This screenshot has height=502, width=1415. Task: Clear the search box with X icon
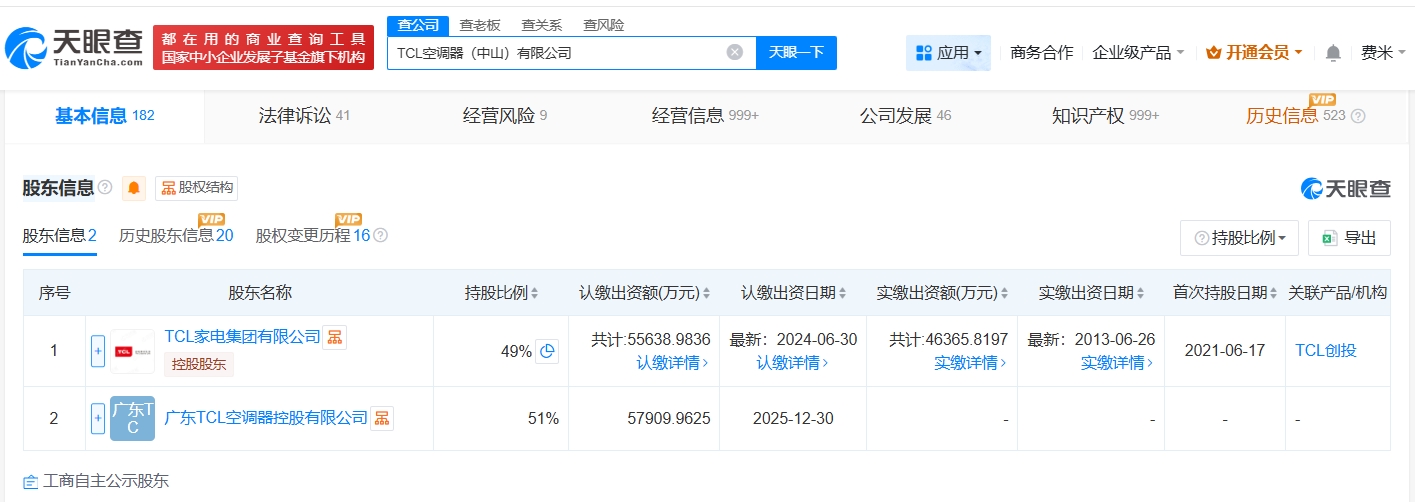(x=734, y=52)
